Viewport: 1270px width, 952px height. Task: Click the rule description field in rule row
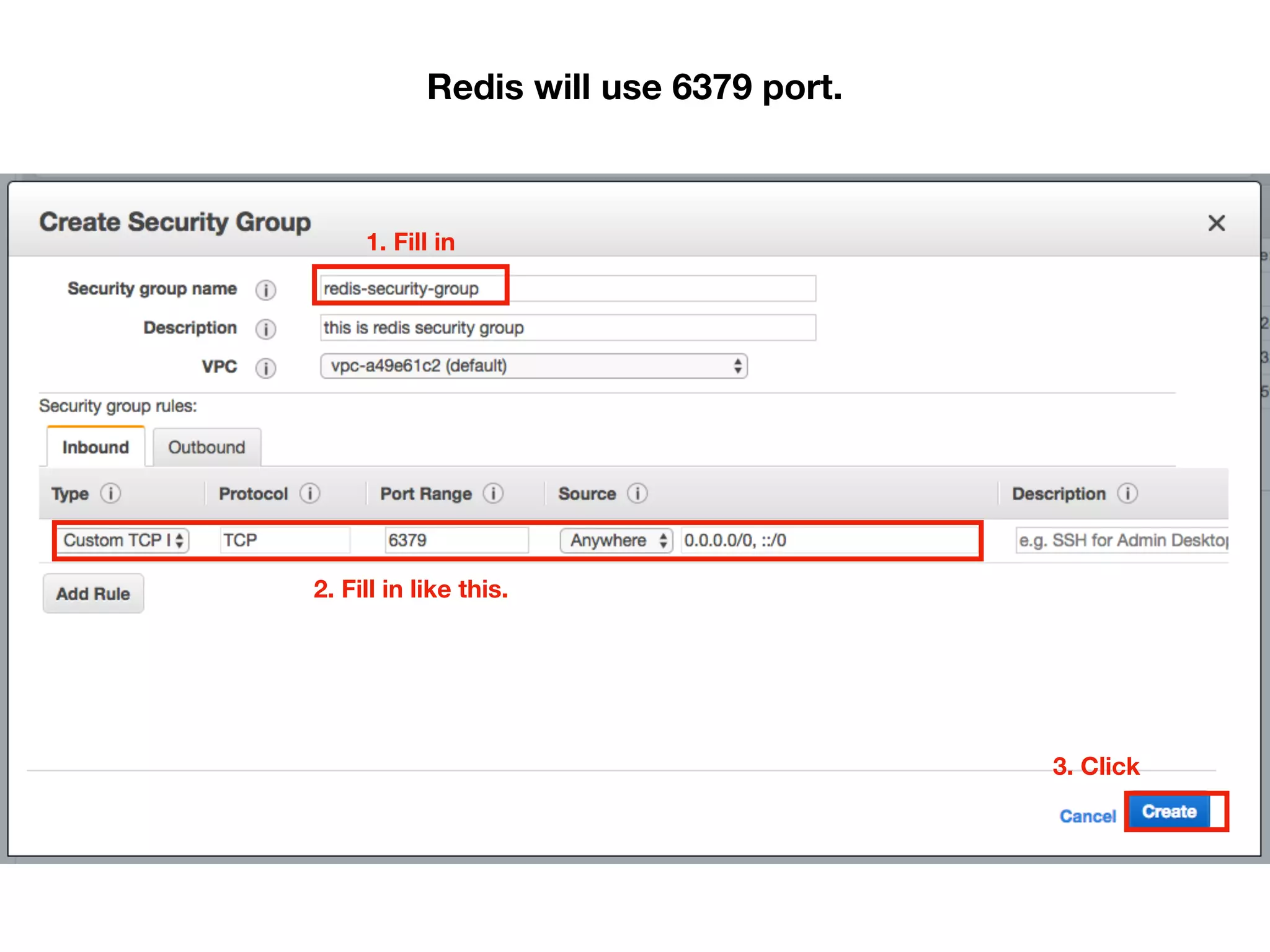click(x=1122, y=540)
